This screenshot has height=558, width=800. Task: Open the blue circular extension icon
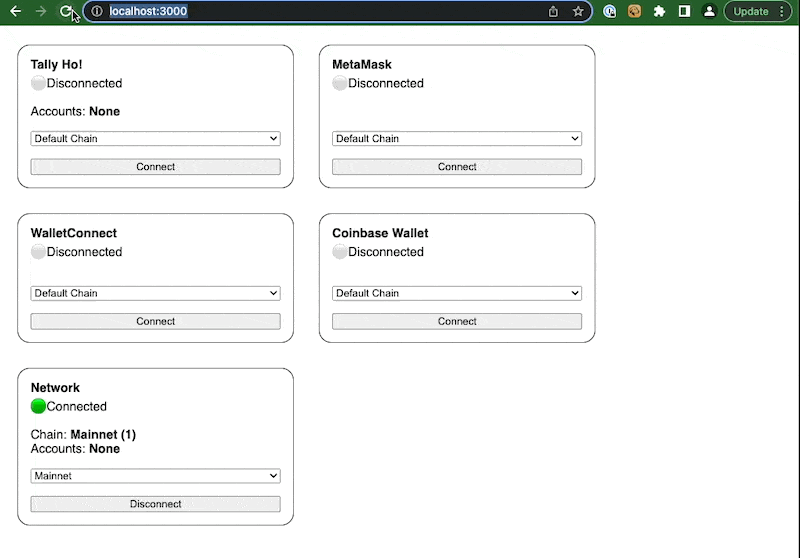(610, 11)
